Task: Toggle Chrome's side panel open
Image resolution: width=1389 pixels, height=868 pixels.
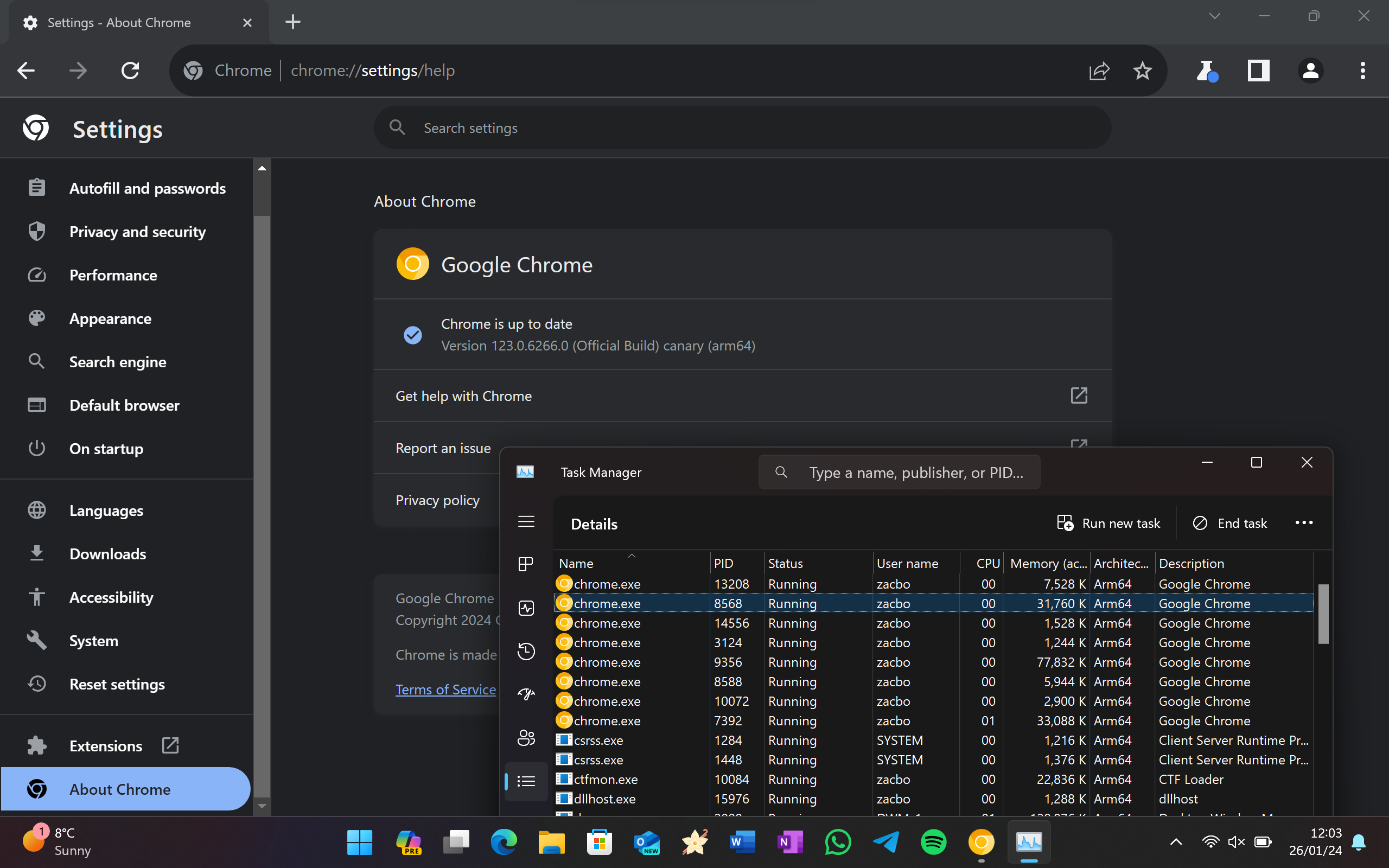Action: click(1257, 70)
